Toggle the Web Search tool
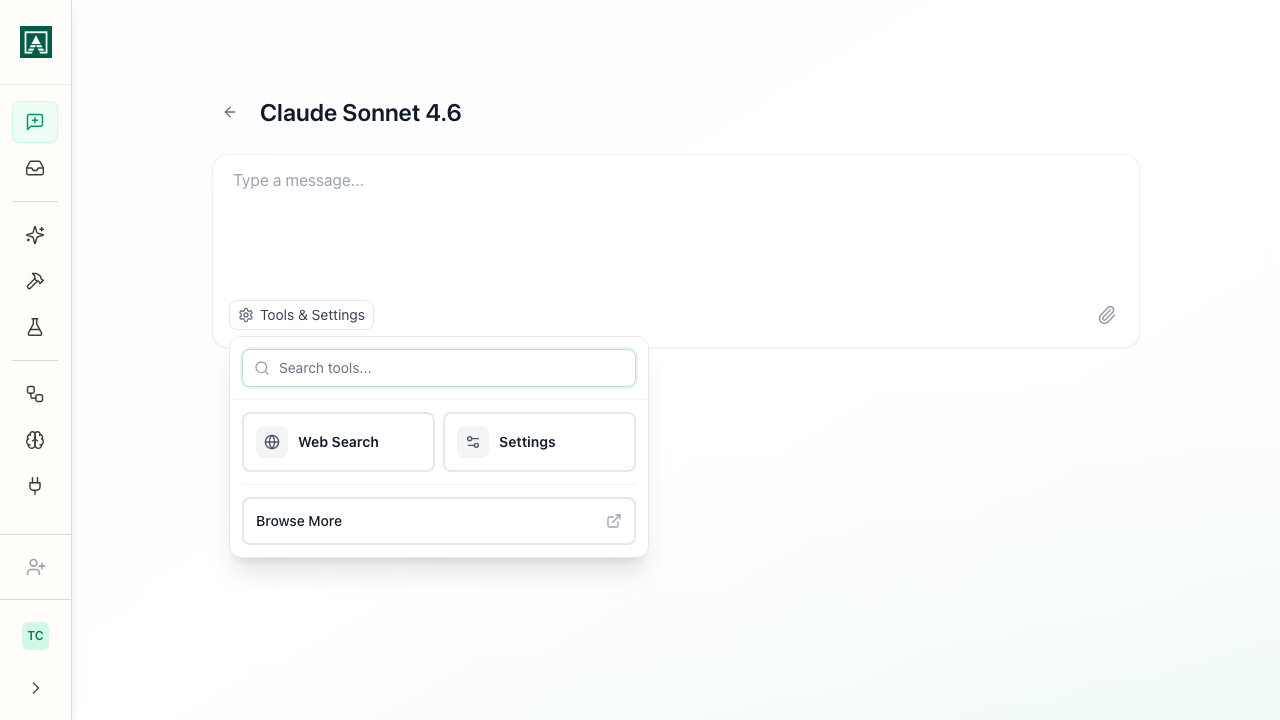Viewport: 1280px width, 720px height. [x=338, y=442]
